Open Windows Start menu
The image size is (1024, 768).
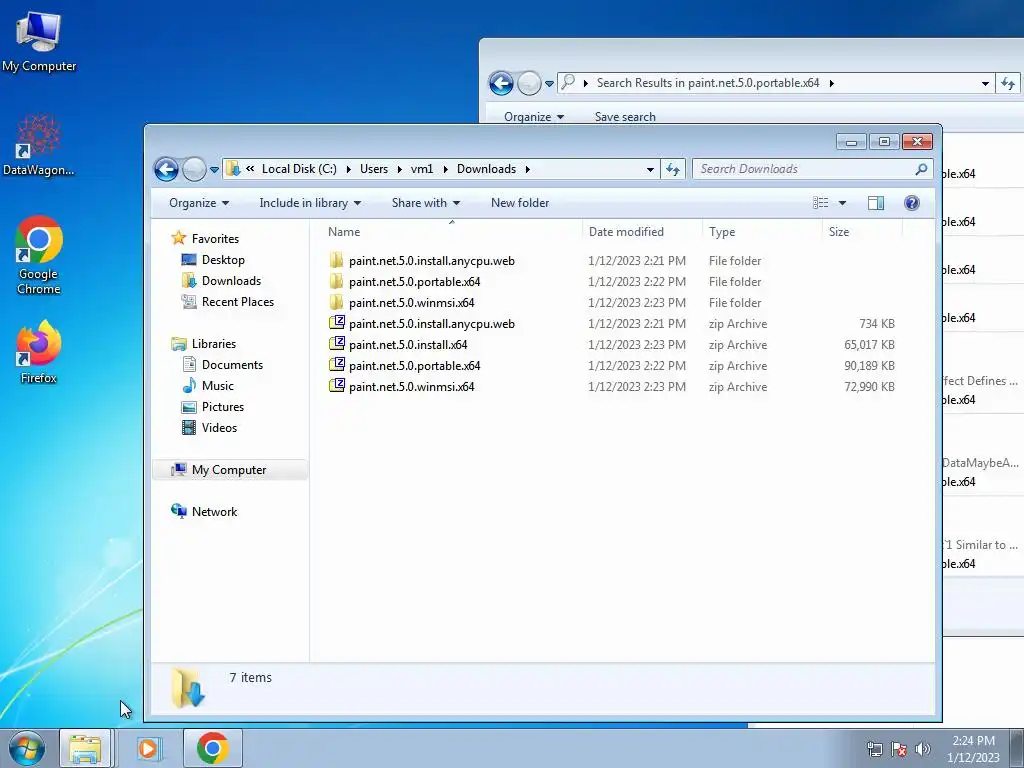(x=27, y=748)
